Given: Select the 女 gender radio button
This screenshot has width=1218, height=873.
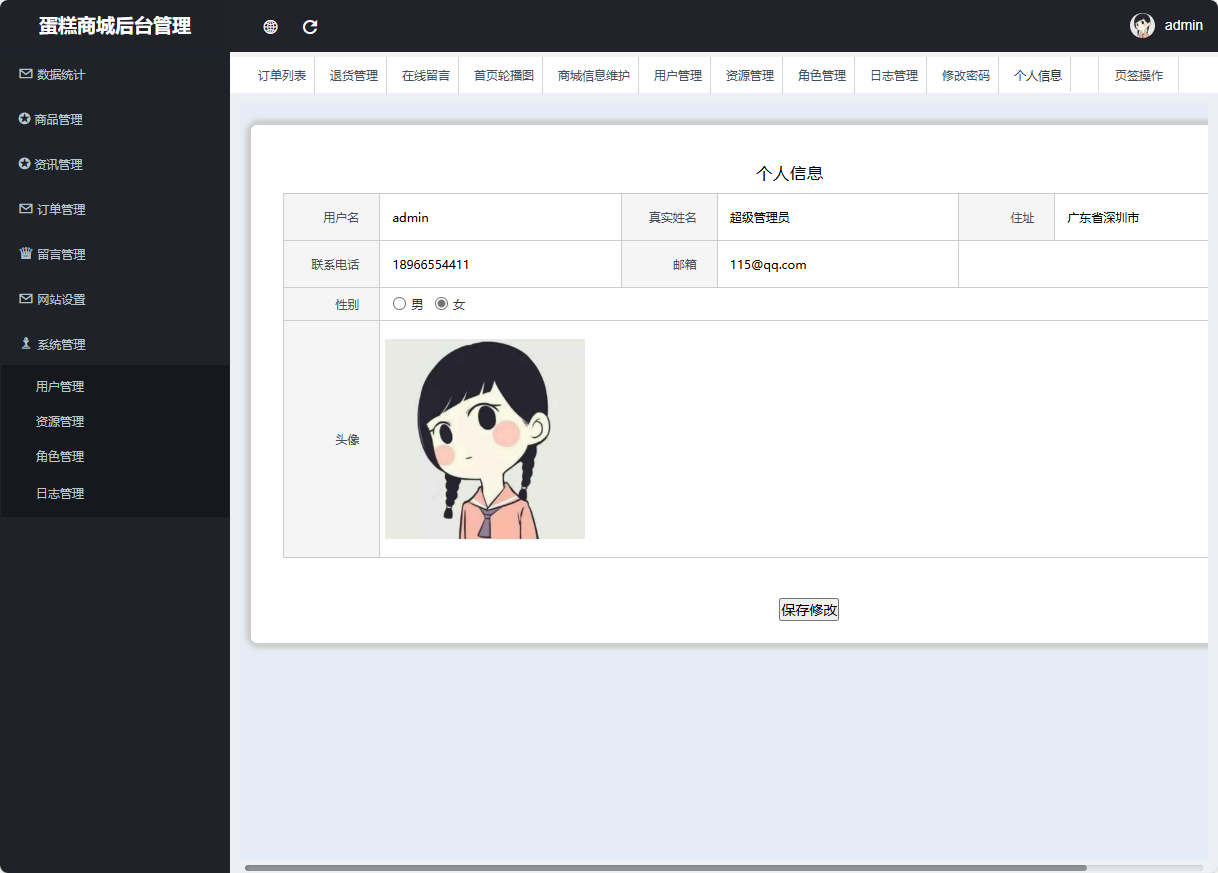Looking at the screenshot, I should point(441,303).
